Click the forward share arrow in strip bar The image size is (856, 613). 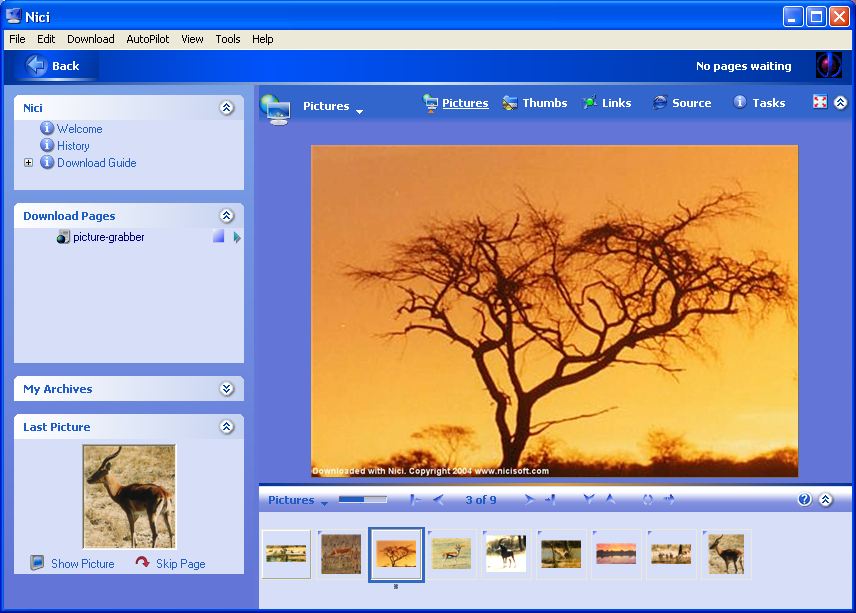tap(669, 499)
